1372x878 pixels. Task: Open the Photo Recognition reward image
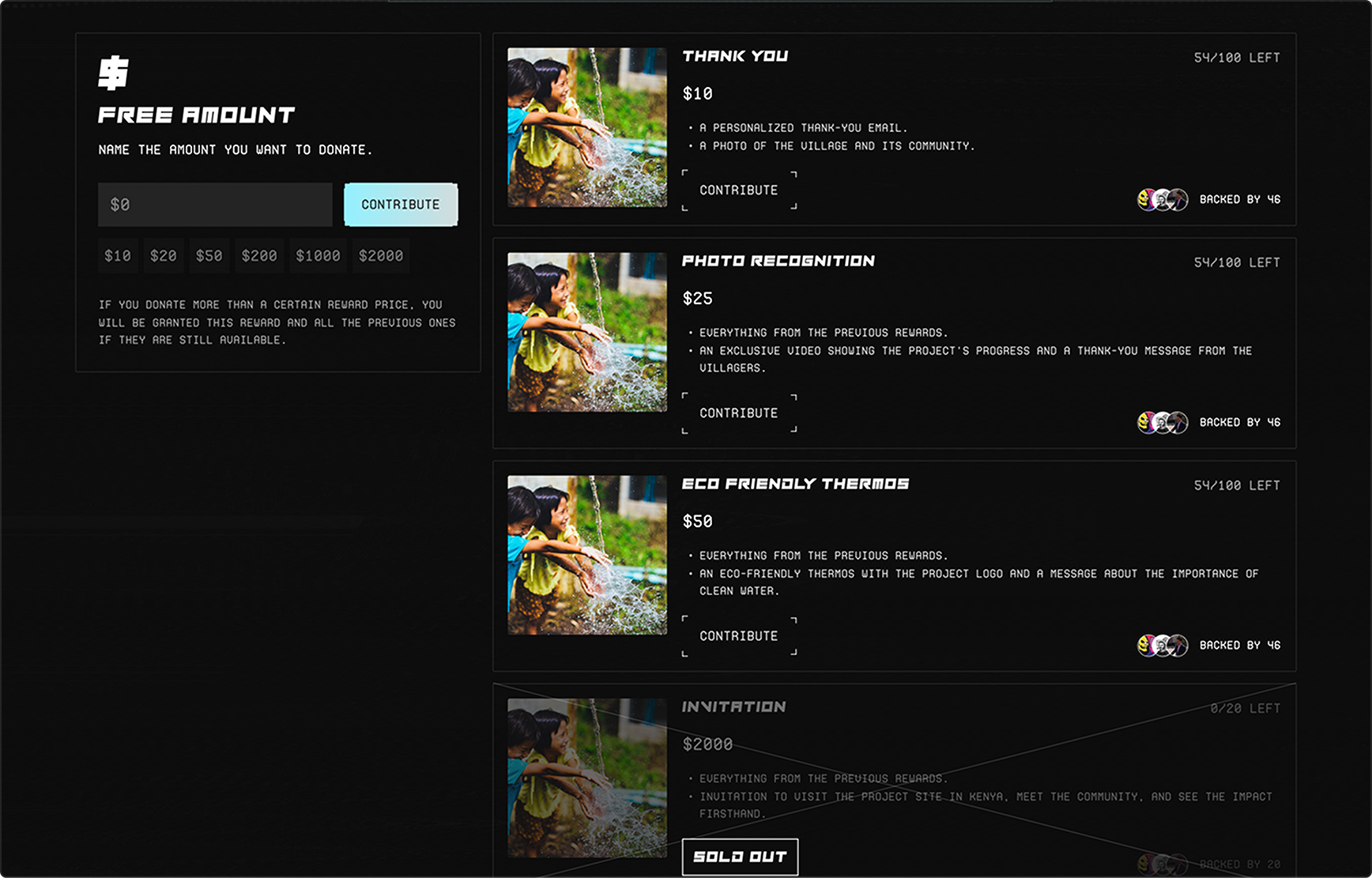(x=586, y=332)
